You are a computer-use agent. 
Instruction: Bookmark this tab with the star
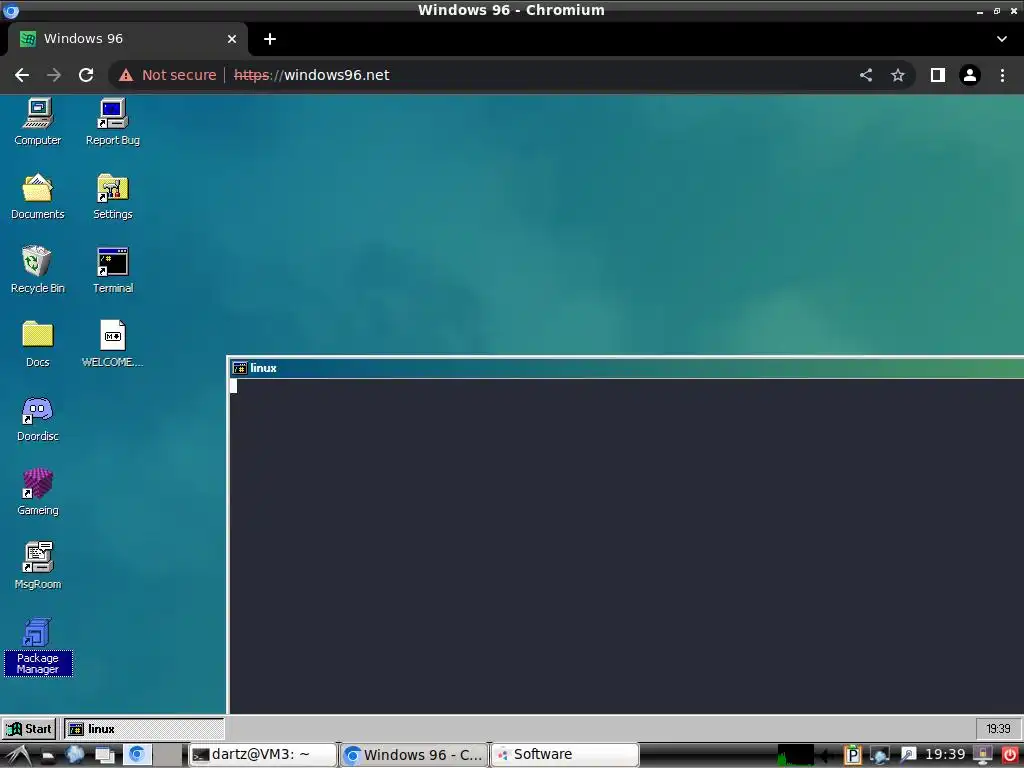[898, 75]
